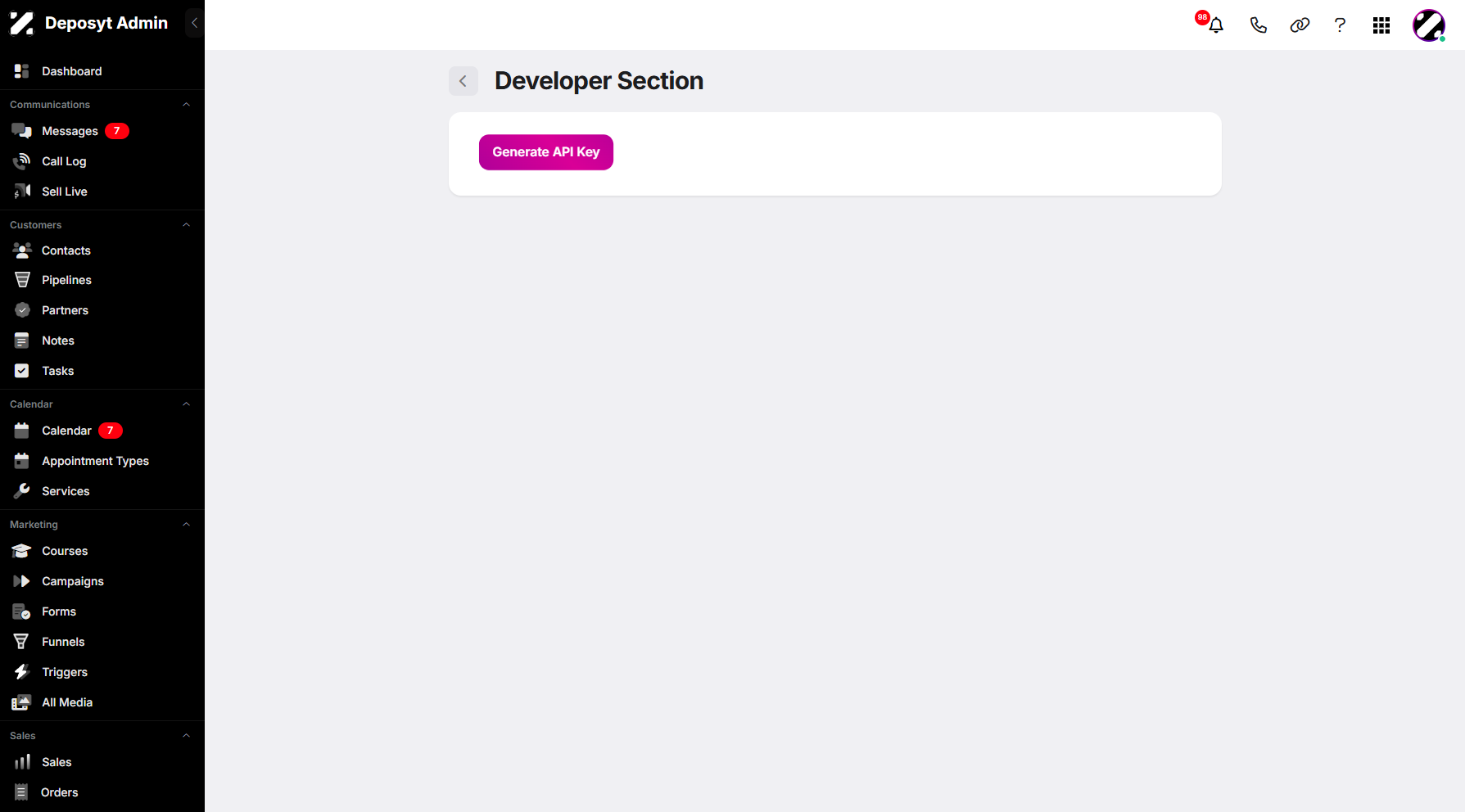Viewport: 1465px width, 812px height.
Task: Go back using the Developer Section arrow
Action: coord(463,81)
